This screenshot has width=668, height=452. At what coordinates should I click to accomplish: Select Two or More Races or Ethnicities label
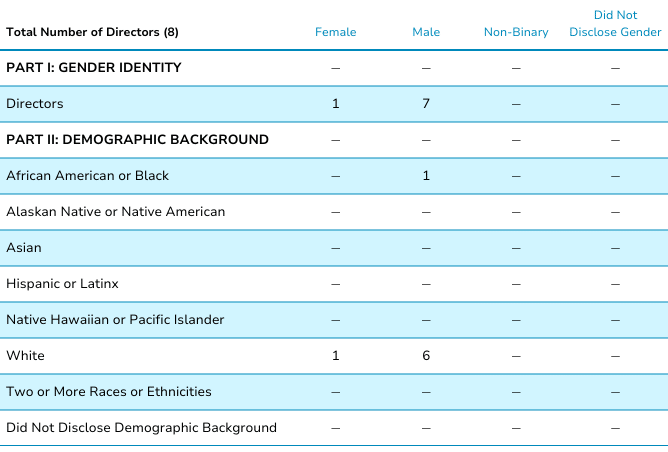point(109,392)
